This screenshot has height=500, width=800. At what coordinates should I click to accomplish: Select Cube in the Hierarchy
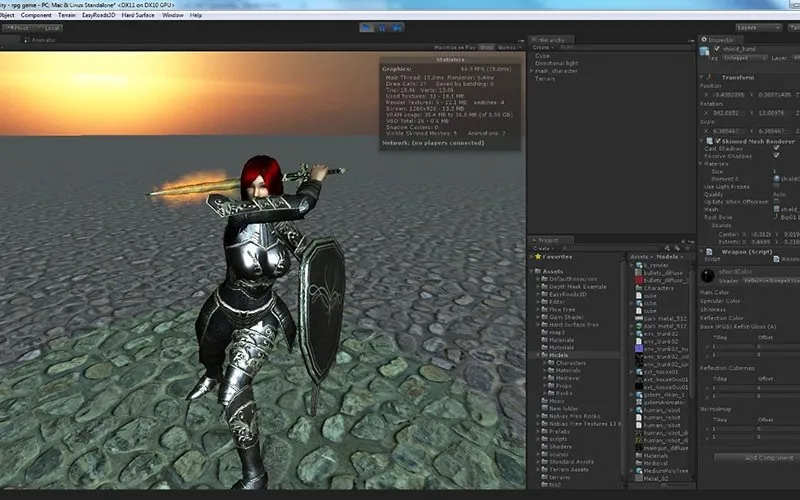tap(542, 56)
